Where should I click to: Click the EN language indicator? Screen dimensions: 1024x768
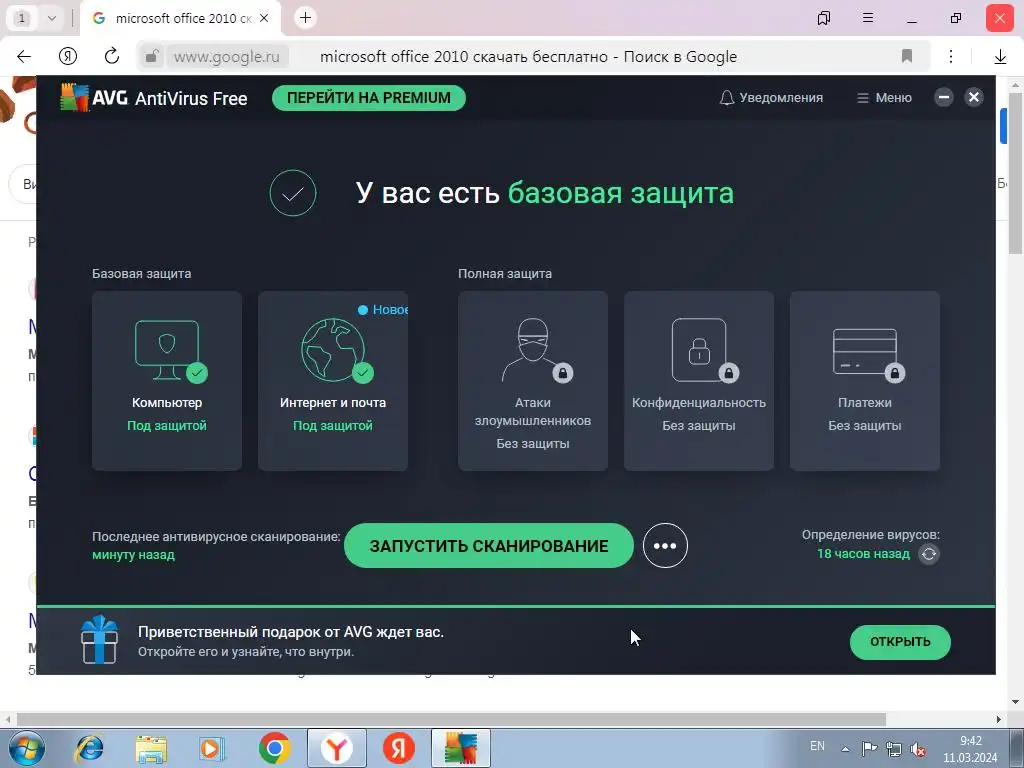[x=817, y=746]
